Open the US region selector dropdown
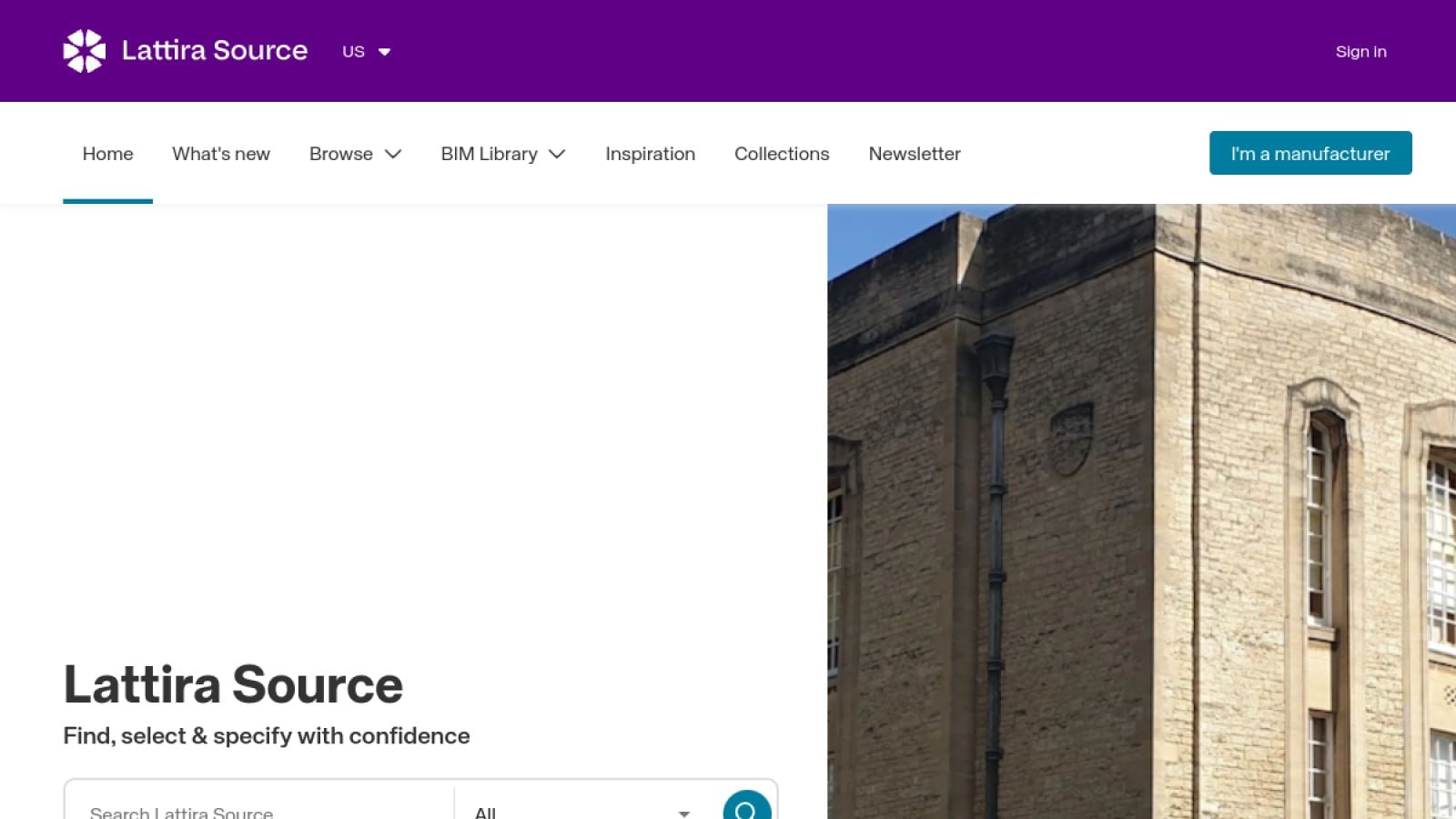Screen dimensions: 1456x819 (367, 52)
